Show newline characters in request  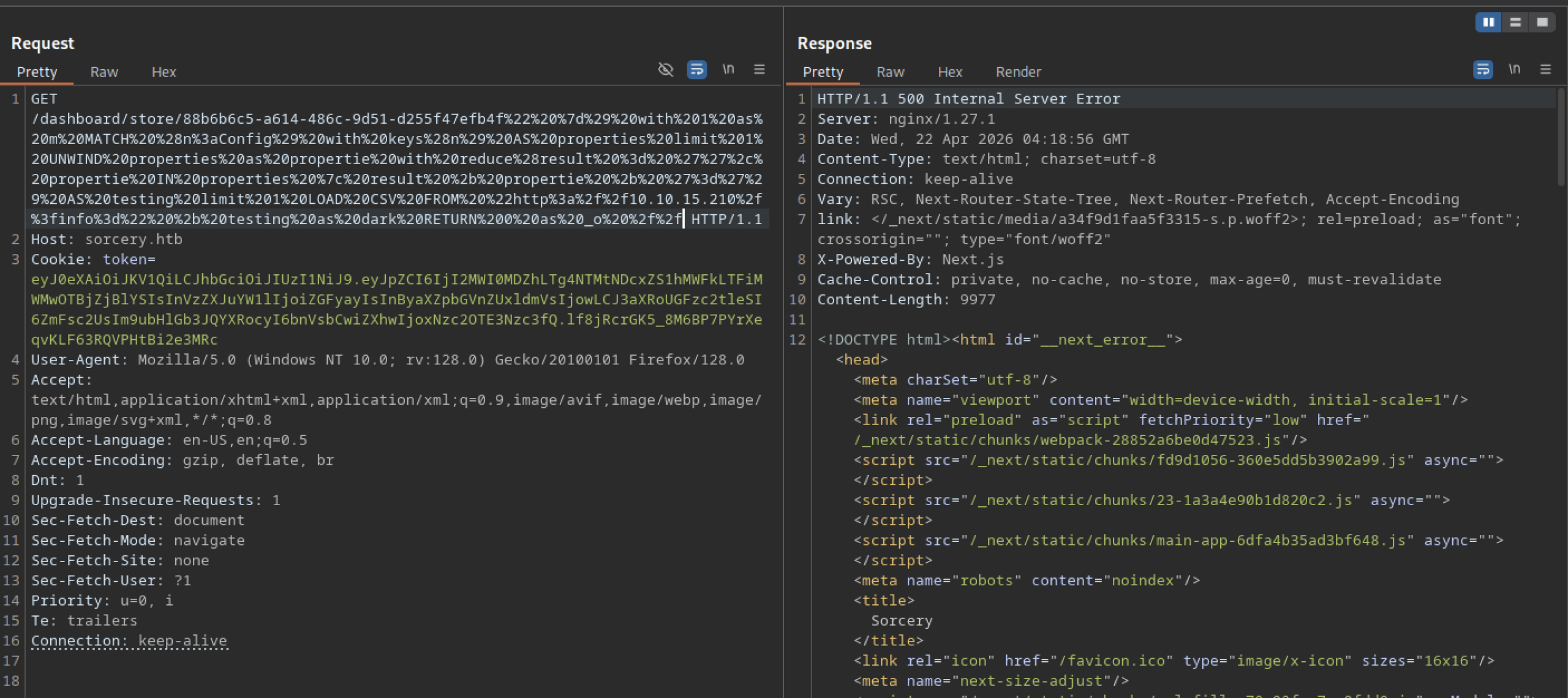click(728, 70)
